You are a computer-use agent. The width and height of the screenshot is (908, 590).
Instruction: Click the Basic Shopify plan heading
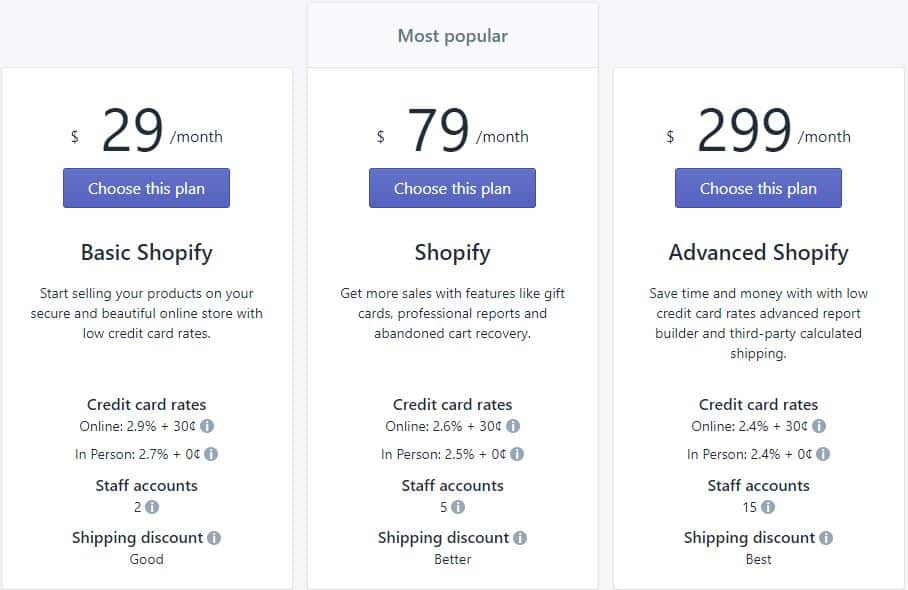[x=147, y=253]
